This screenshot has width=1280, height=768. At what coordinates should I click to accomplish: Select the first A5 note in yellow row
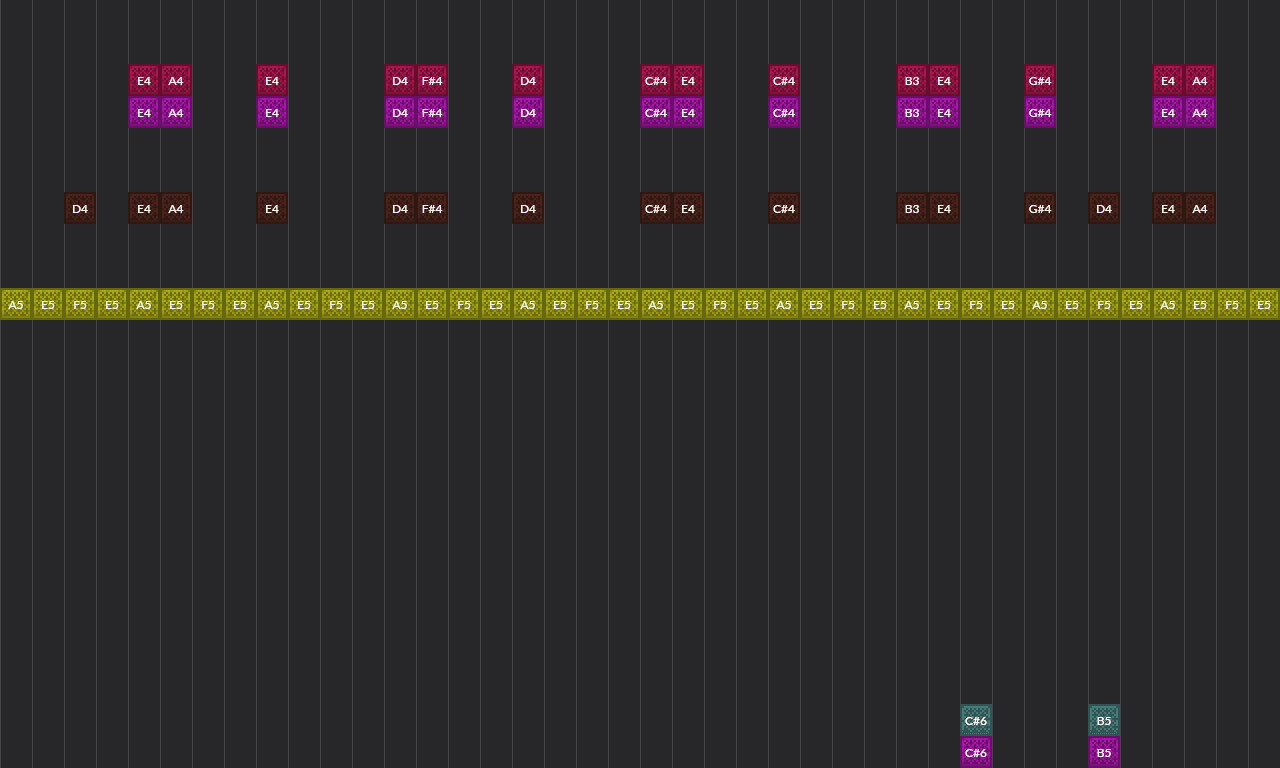pyautogui.click(x=16, y=304)
